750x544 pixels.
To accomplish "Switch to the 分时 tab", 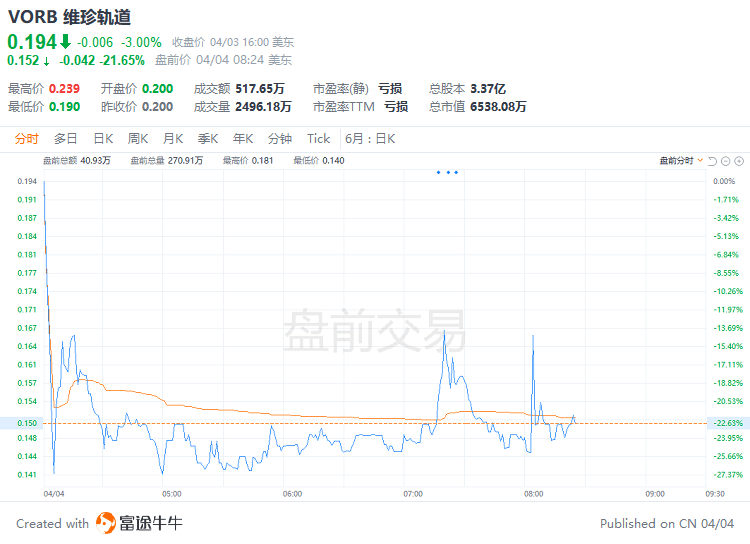I will pos(27,139).
